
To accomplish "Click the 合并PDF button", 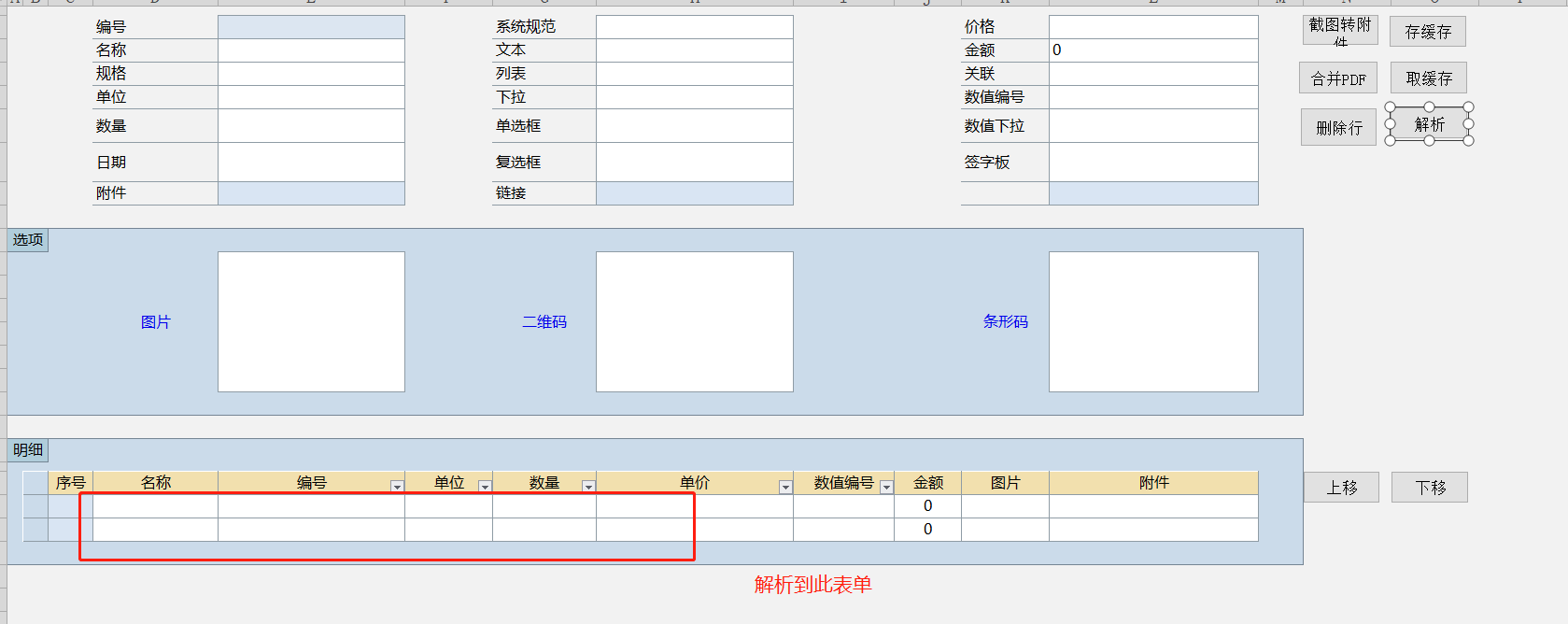I will point(1337,78).
